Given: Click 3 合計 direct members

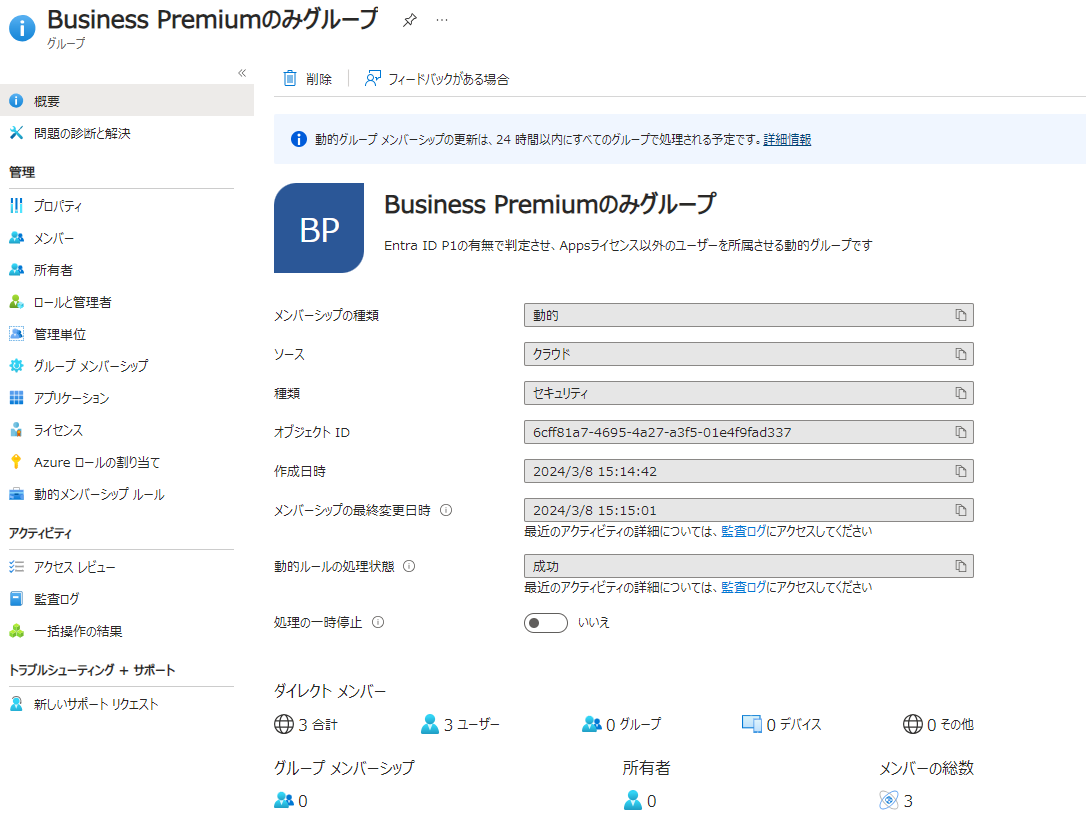Looking at the screenshot, I should [305, 724].
